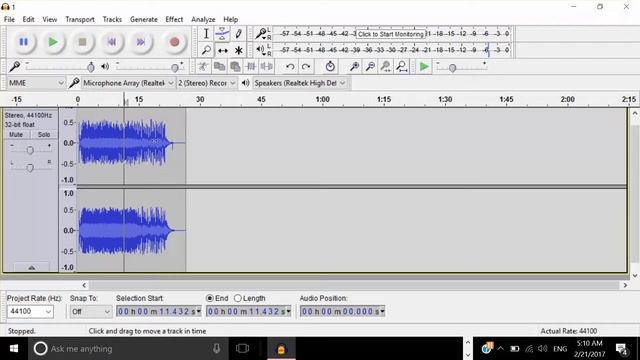The image size is (640, 360).
Task: Click the Copy icon in the edit toolbar
Action: [219, 66]
